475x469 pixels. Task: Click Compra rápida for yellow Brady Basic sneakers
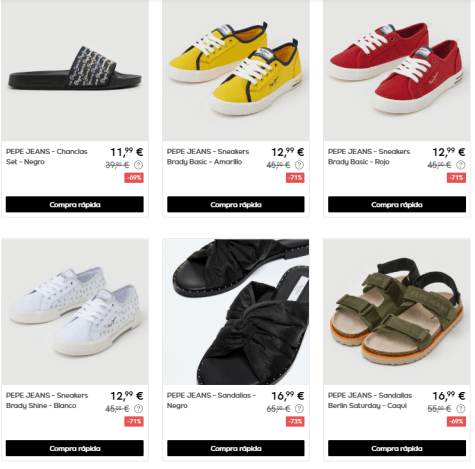(236, 204)
